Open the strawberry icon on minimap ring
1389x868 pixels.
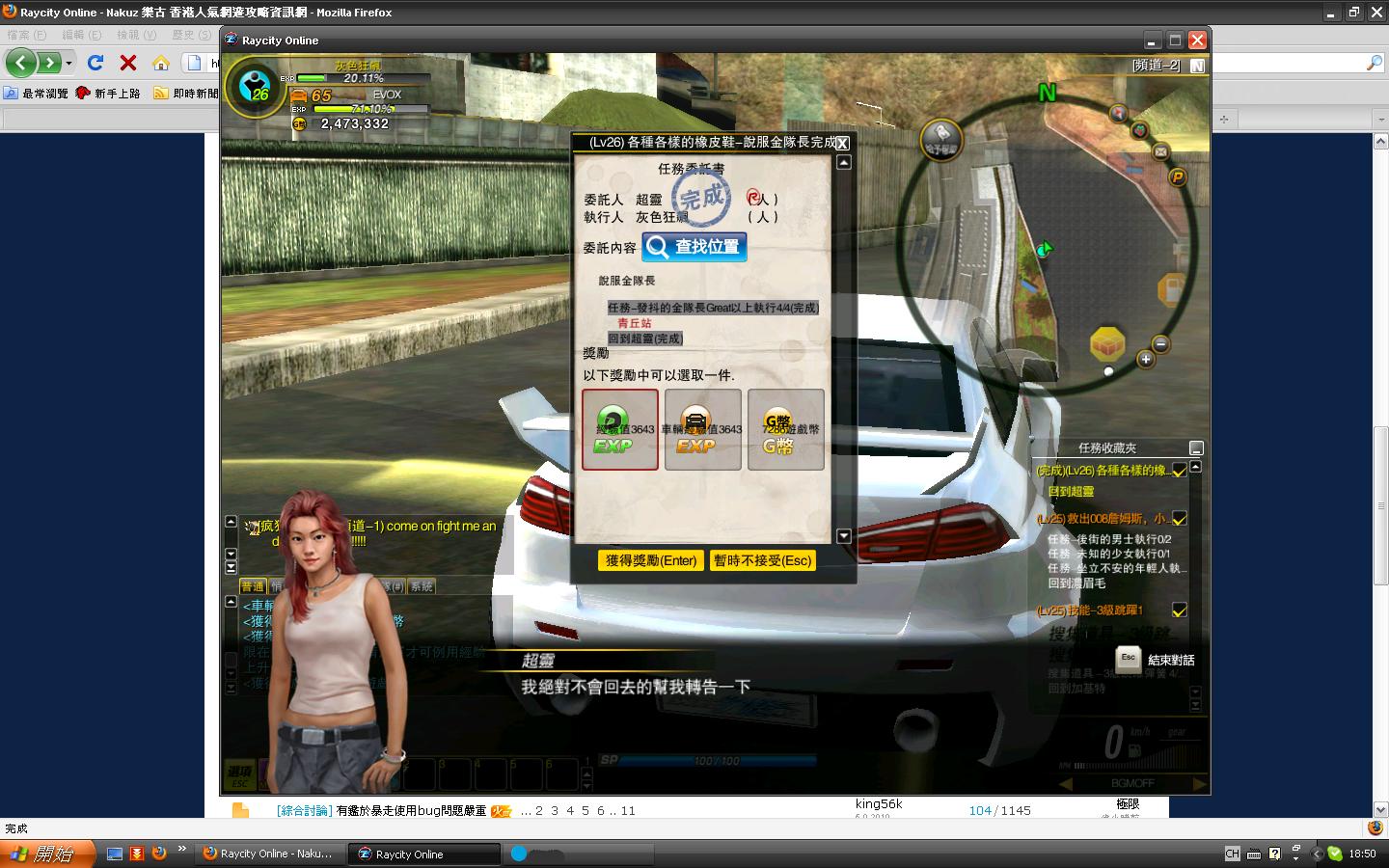1140,130
